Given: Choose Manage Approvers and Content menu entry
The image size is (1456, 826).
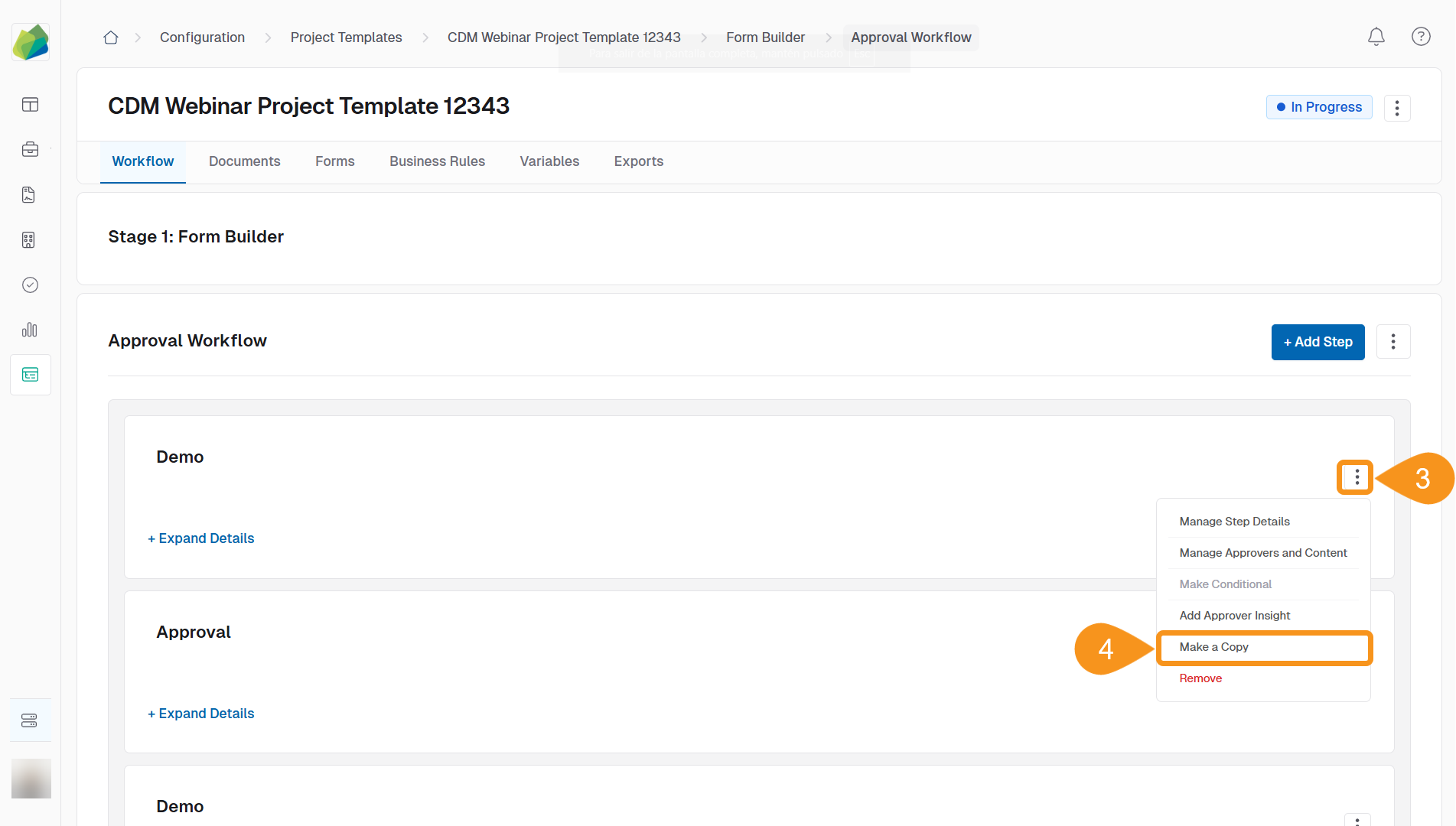Looking at the screenshot, I should point(1263,552).
